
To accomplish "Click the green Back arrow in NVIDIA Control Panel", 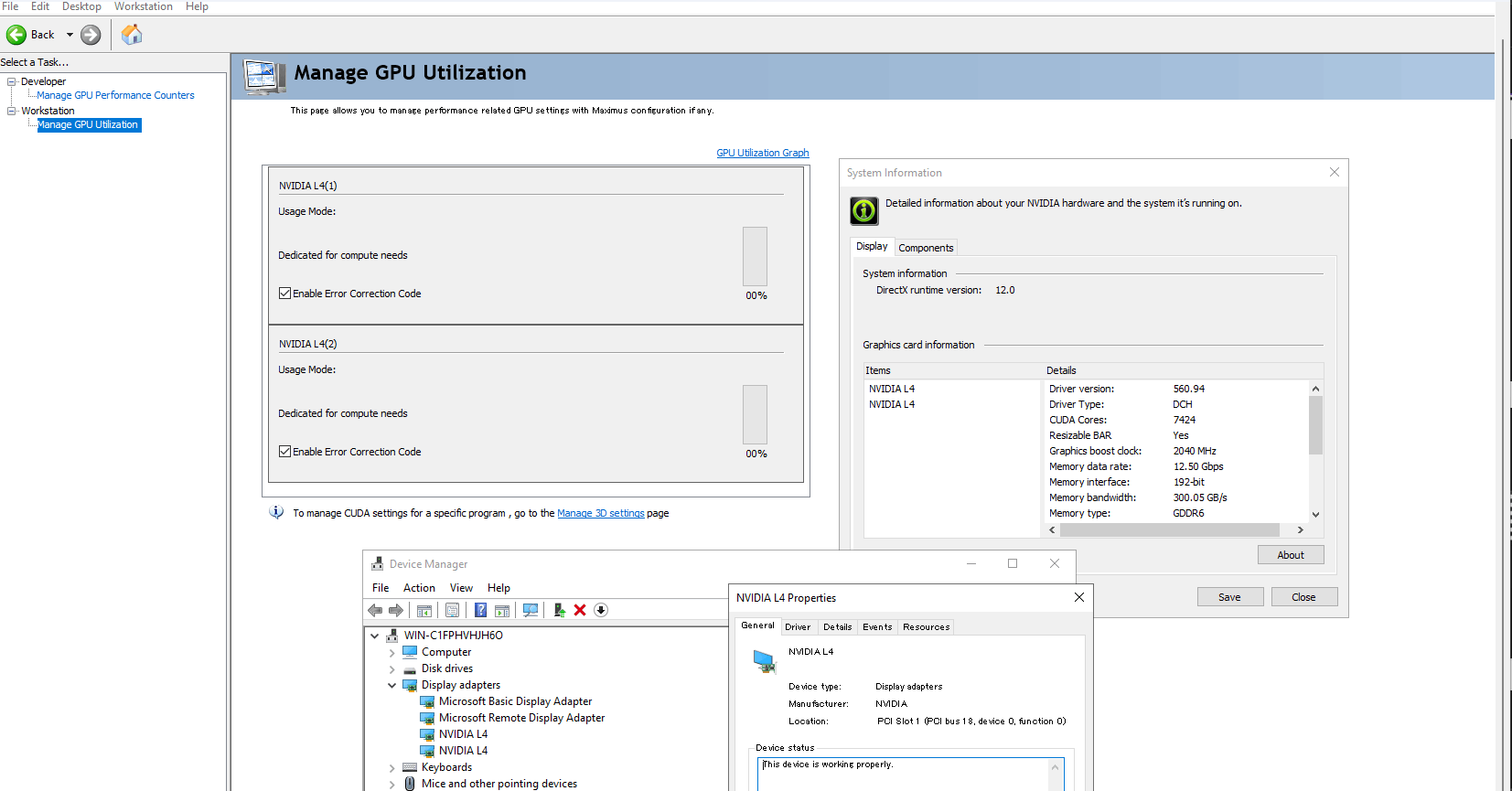I will [x=16, y=35].
